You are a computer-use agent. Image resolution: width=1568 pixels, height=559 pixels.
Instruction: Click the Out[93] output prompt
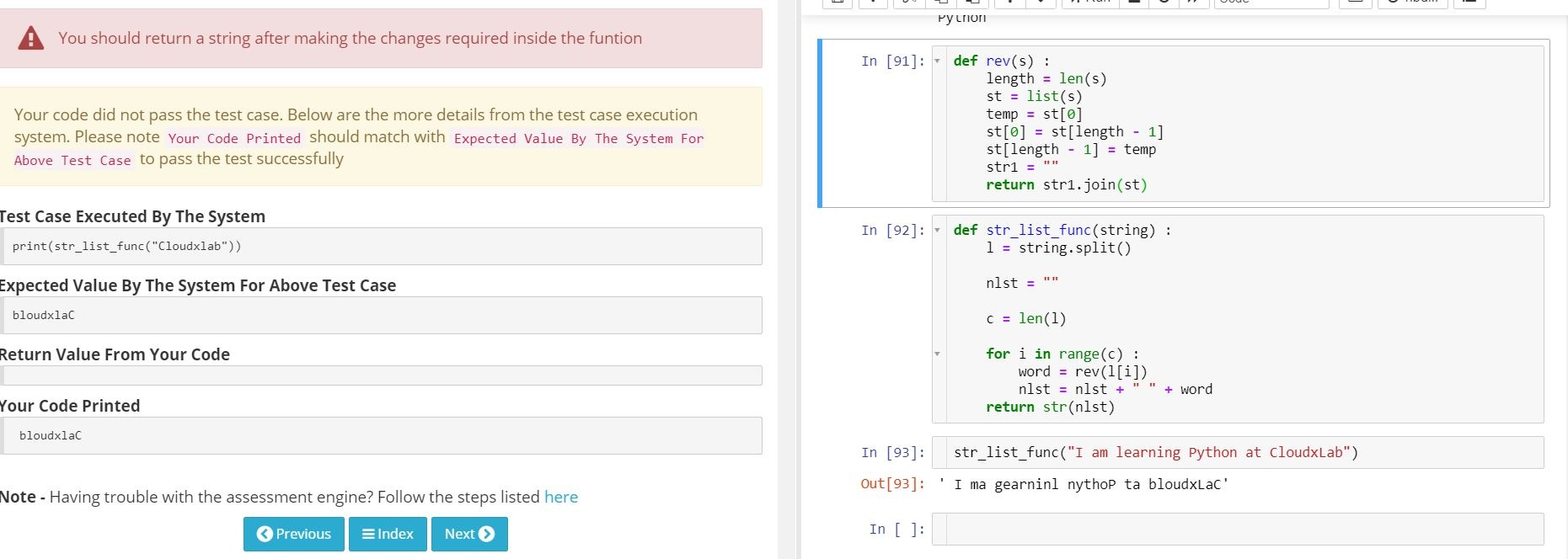click(x=892, y=484)
